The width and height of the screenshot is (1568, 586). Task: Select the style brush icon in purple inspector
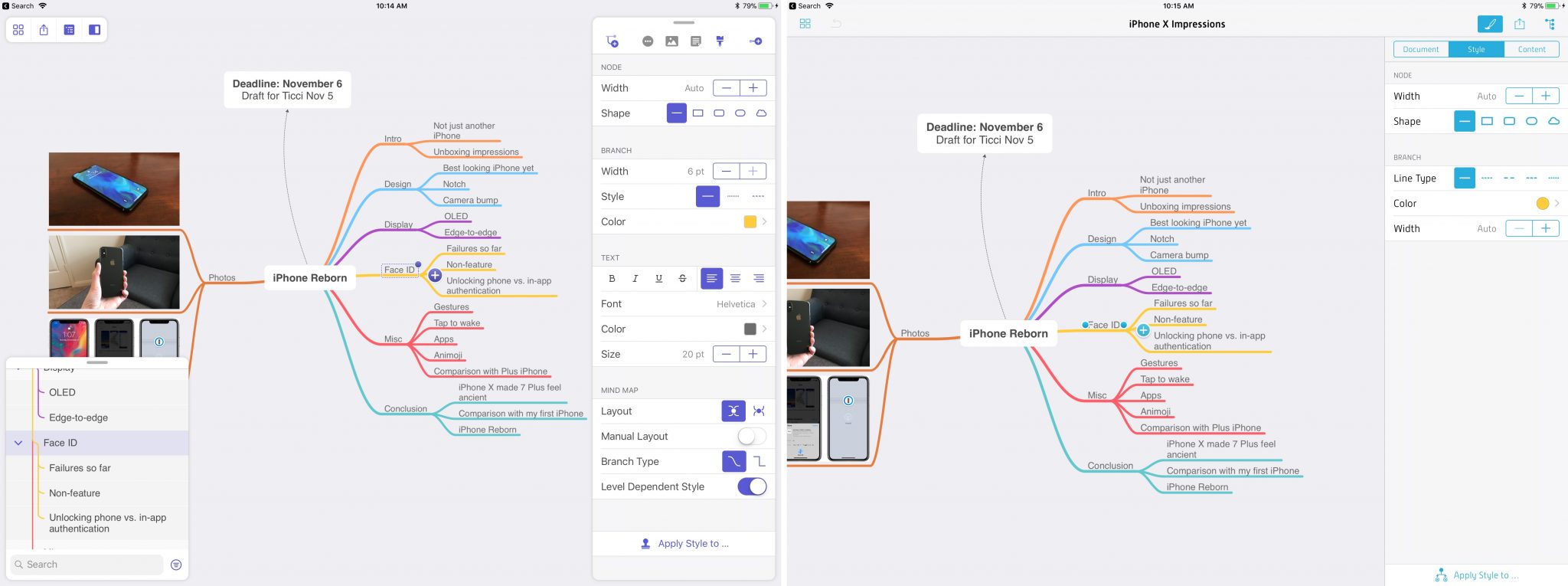point(720,41)
